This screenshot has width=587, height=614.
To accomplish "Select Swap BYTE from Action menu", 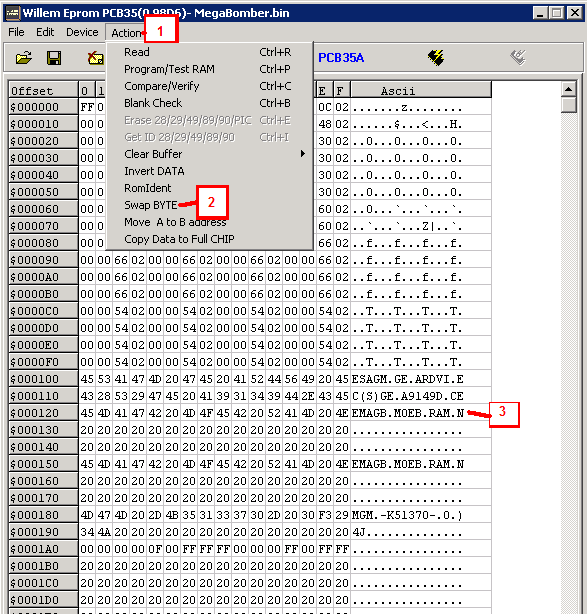I will pyautogui.click(x=151, y=205).
